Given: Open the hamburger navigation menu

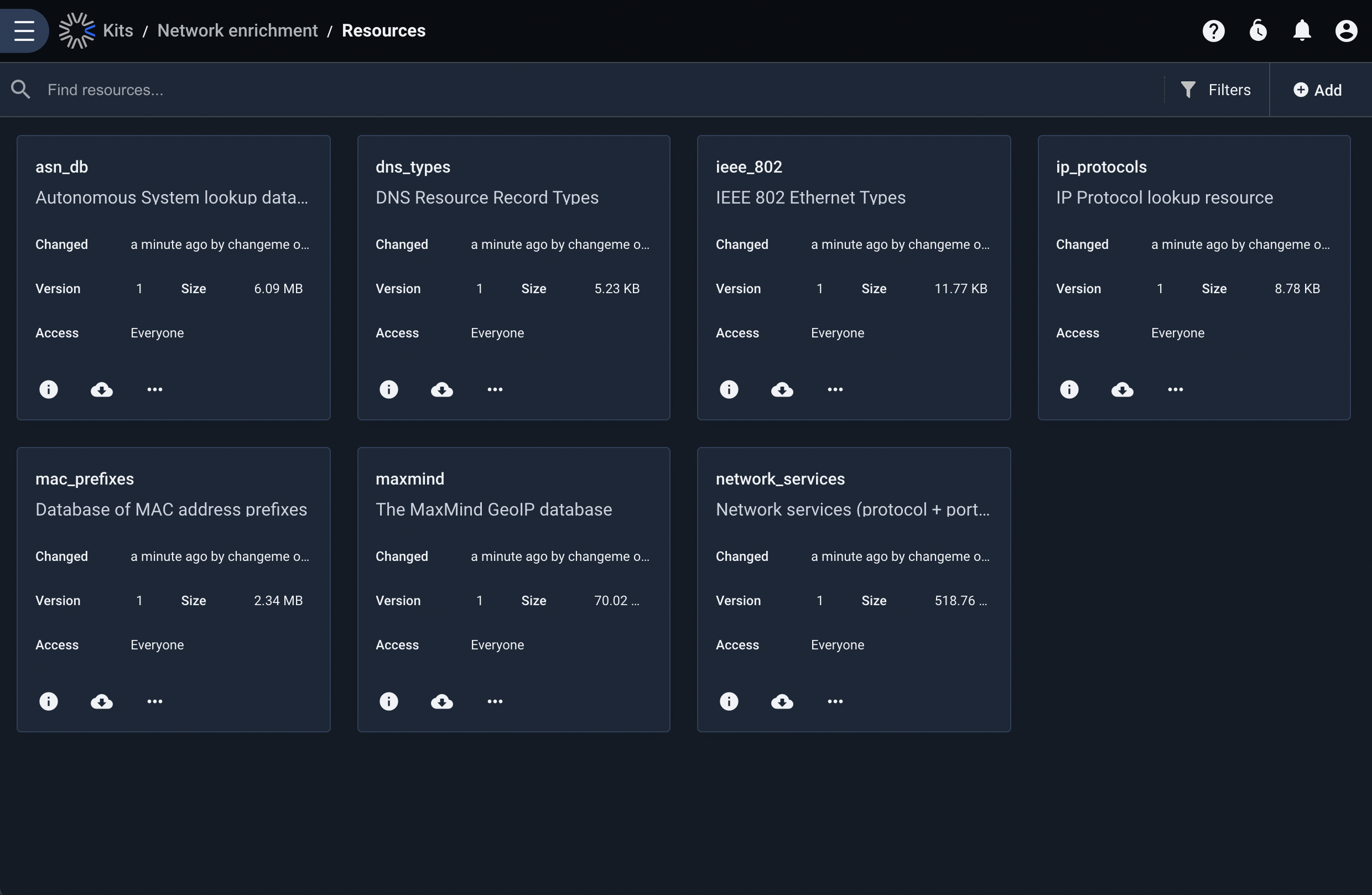Looking at the screenshot, I should pyautogui.click(x=24, y=30).
